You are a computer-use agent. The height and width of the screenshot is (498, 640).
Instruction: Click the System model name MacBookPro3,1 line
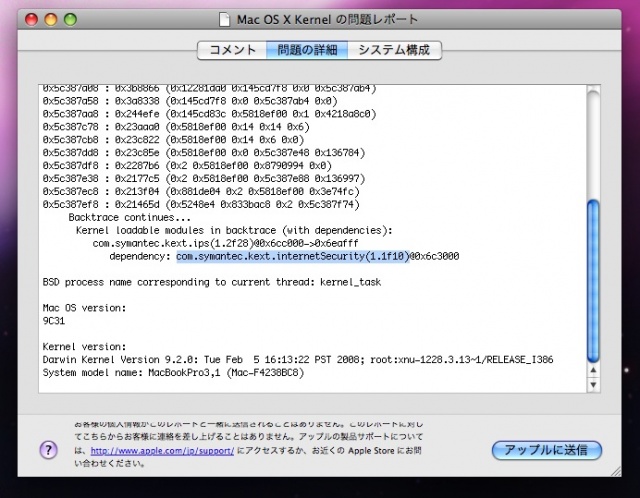click(173, 373)
